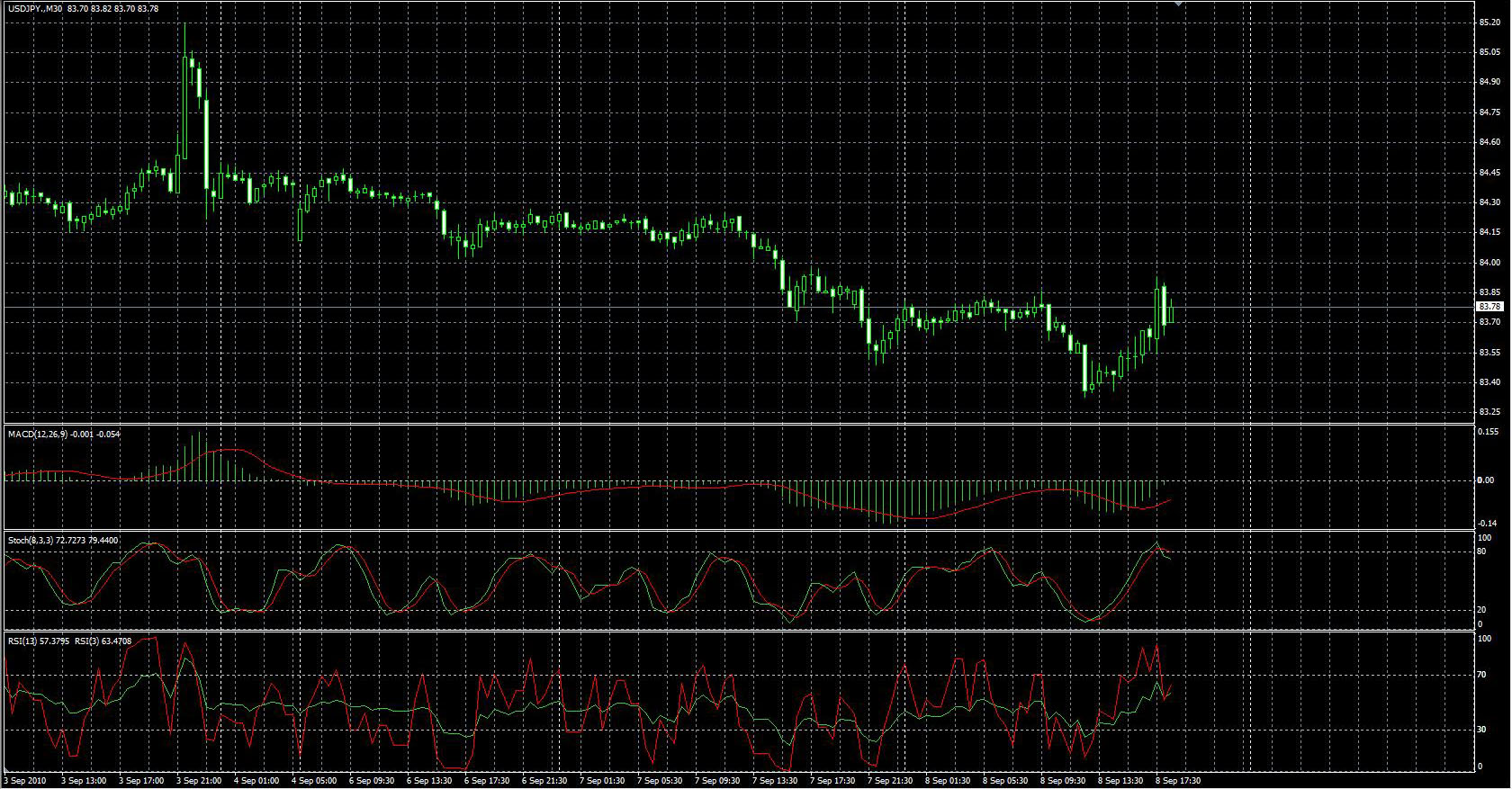The height and width of the screenshot is (789, 1512).
Task: Click the 84.00 price scale label
Action: 1489,263
